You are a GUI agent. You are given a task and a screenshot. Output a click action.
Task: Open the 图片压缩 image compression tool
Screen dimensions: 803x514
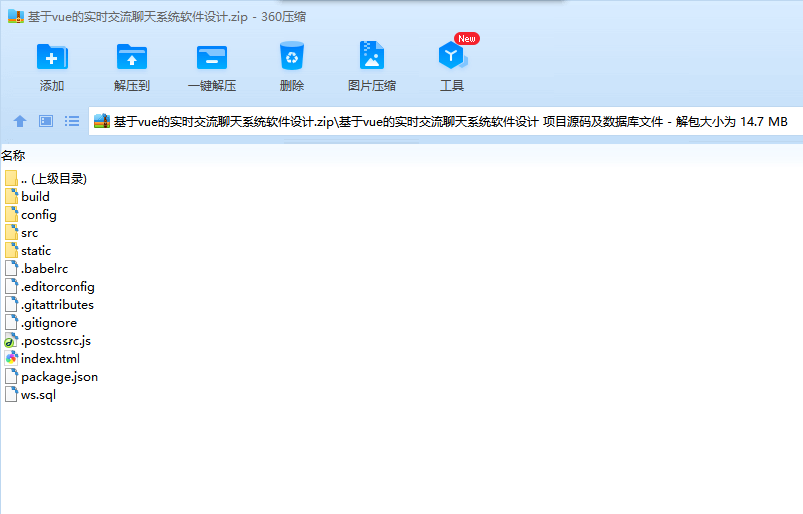pos(372,55)
